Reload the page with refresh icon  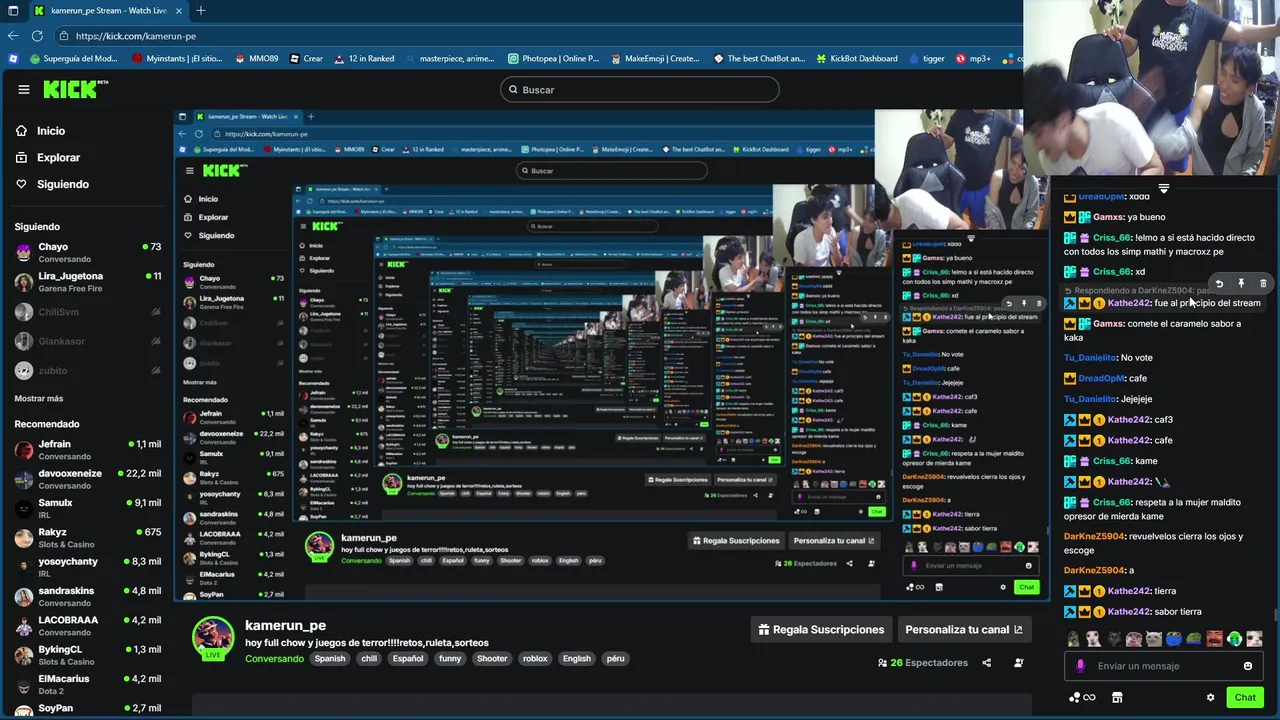(38, 36)
